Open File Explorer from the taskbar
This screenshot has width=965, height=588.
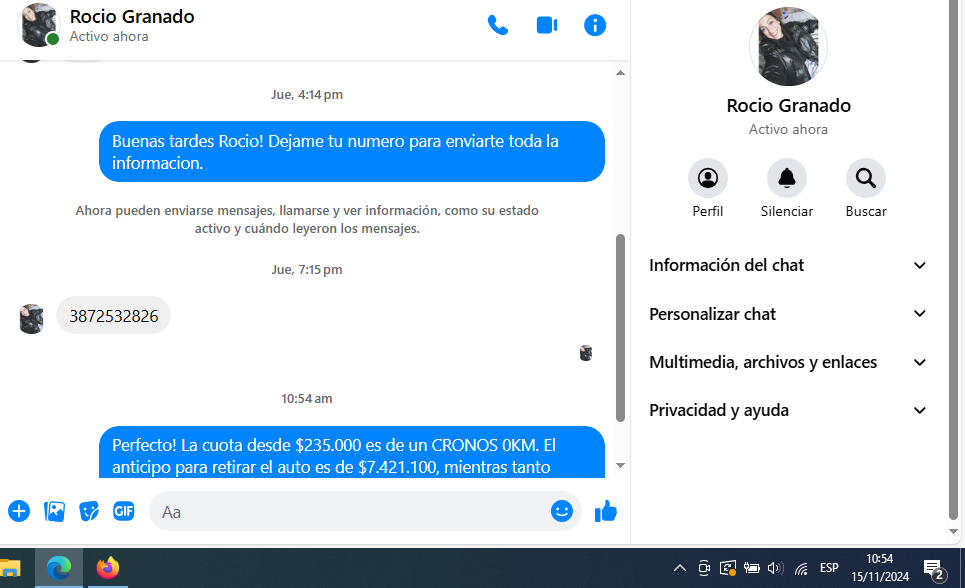click(x=10, y=568)
